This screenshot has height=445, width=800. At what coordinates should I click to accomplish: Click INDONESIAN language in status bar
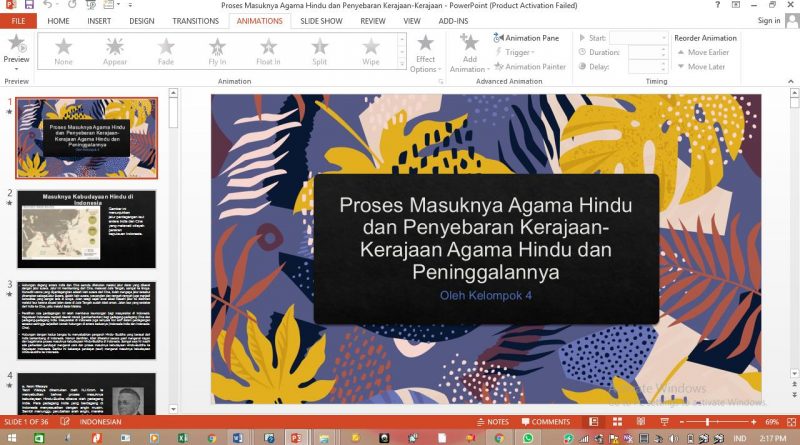[101, 422]
